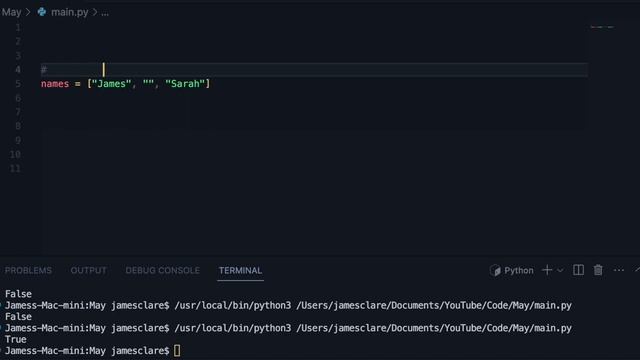Click main.py in the breadcrumb

tap(69, 12)
